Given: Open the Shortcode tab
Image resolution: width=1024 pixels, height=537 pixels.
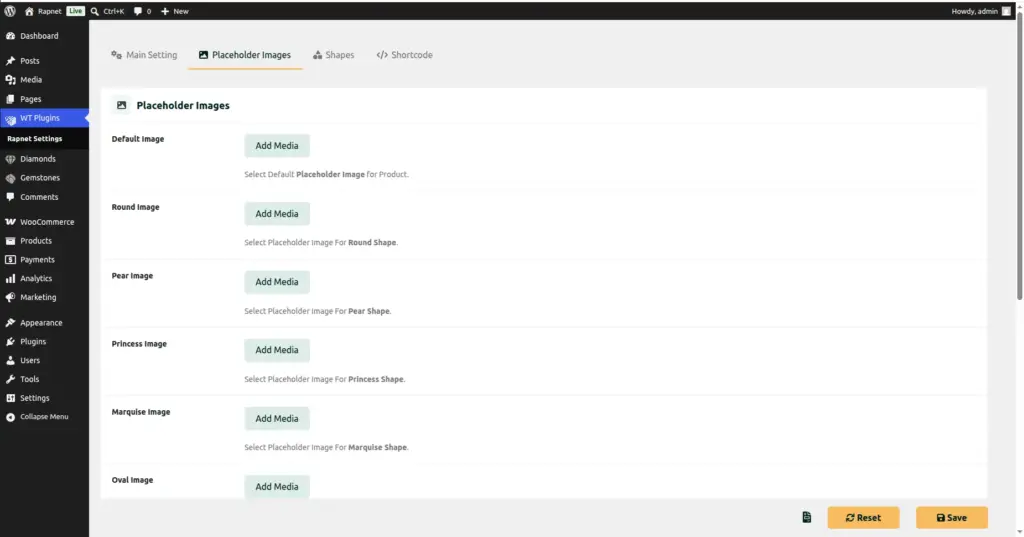Looking at the screenshot, I should pyautogui.click(x=404, y=55).
